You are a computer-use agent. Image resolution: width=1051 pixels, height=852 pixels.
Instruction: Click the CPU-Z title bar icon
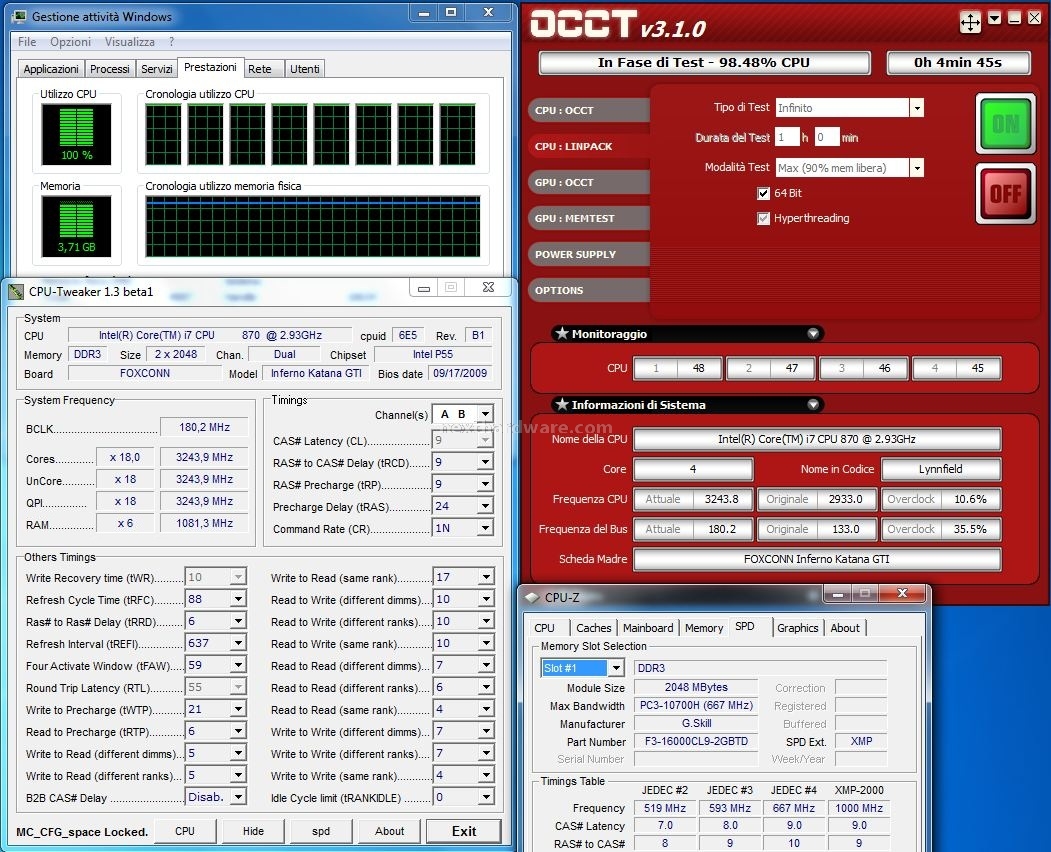[532, 597]
